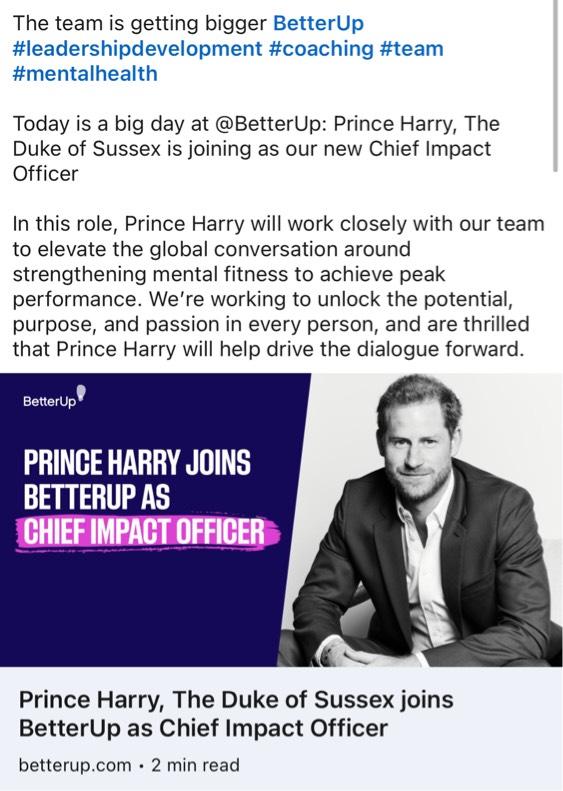563x791 pixels.
Task: Click the BetterUp lightbulb logo icon
Action: tap(81, 393)
